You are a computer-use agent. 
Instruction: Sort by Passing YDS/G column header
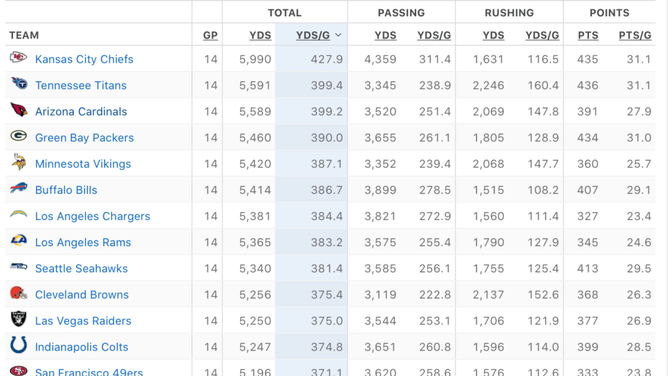tap(434, 35)
